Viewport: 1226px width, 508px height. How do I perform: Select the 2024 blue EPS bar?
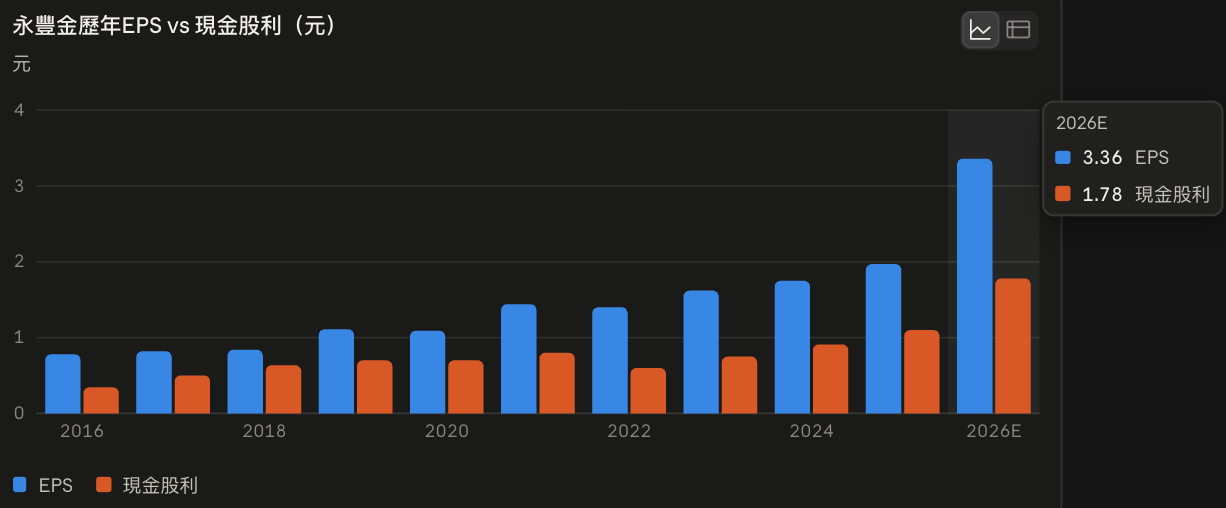click(x=792, y=347)
